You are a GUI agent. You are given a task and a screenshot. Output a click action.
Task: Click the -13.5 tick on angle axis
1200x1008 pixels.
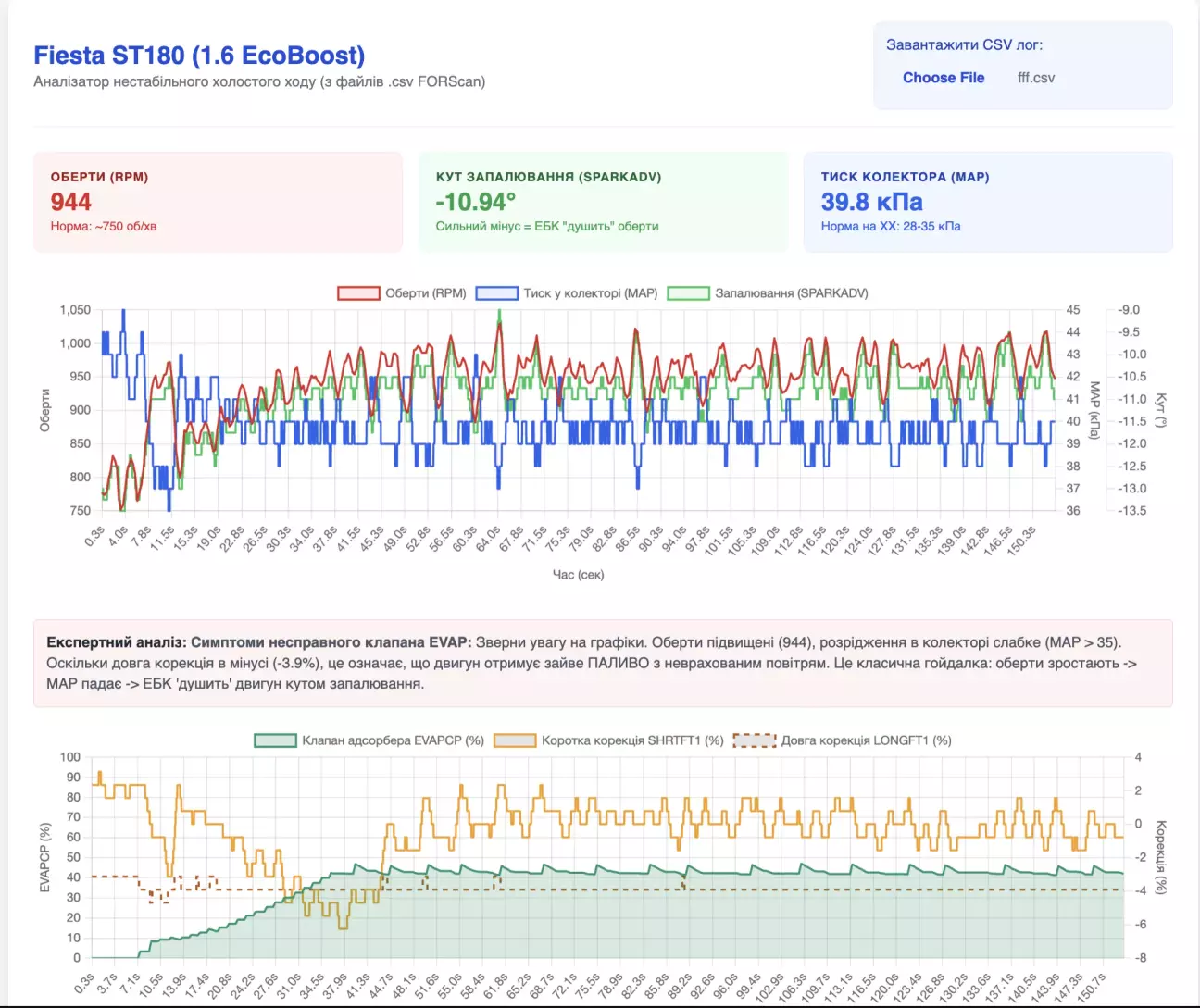pos(1131,510)
